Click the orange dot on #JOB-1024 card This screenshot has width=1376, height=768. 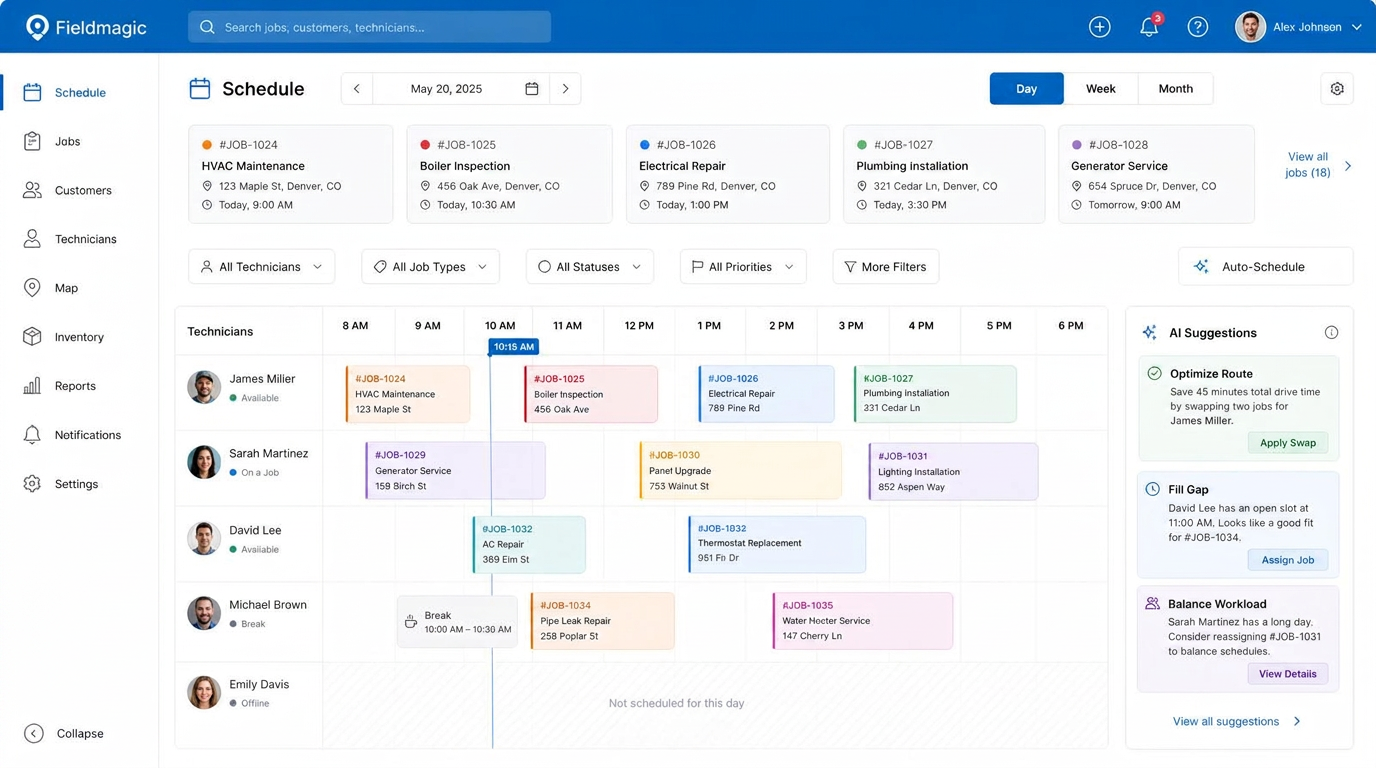point(207,145)
